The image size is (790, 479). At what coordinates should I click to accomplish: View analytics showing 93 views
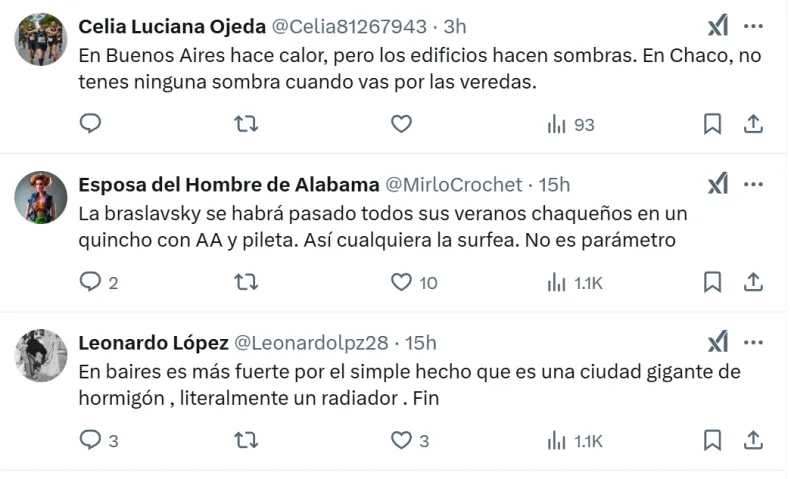(x=570, y=124)
